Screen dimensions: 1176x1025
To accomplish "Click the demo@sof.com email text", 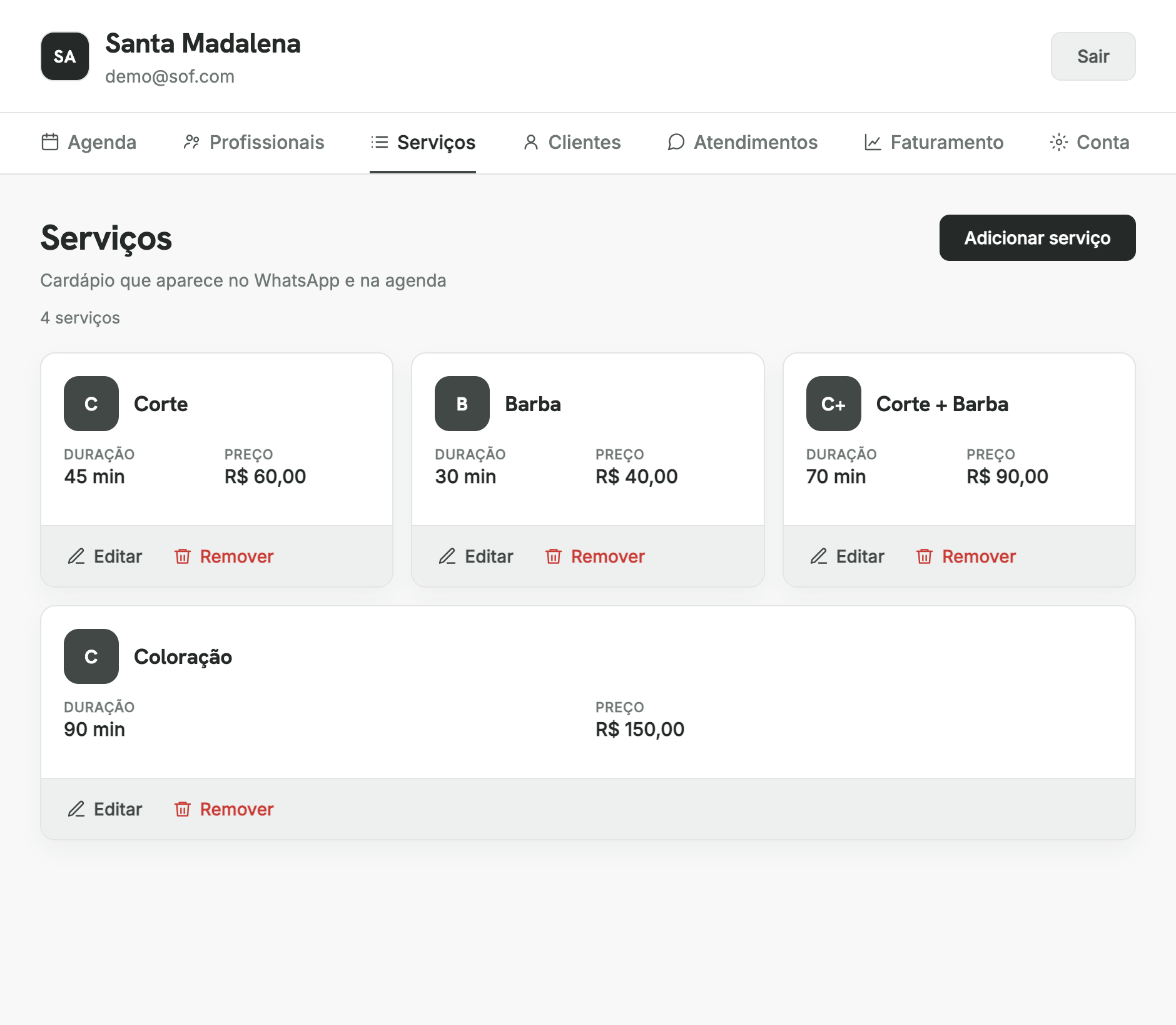I will click(x=170, y=76).
